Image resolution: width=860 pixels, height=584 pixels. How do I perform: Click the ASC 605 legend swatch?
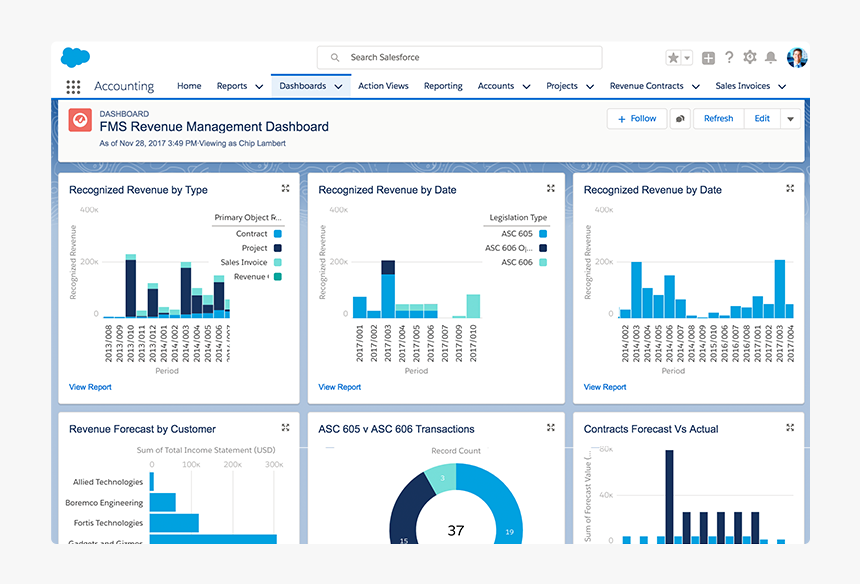pyautogui.click(x=543, y=234)
